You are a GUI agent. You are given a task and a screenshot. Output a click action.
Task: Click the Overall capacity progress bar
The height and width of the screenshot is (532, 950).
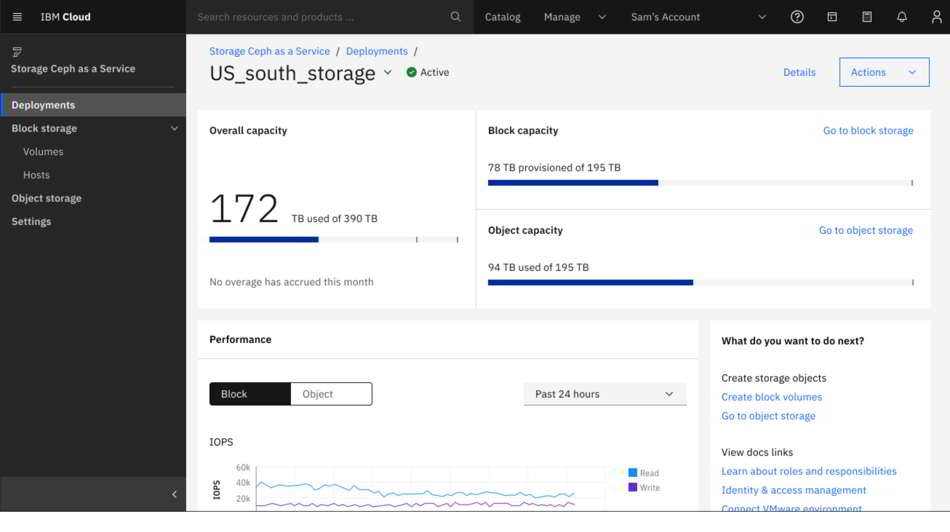(x=334, y=239)
